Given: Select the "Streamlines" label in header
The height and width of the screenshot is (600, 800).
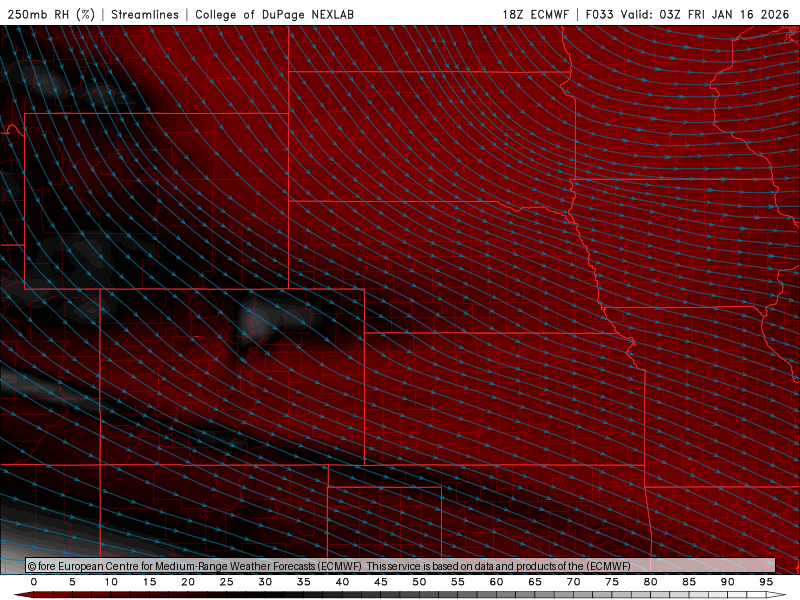Looking at the screenshot, I should pos(145,14).
